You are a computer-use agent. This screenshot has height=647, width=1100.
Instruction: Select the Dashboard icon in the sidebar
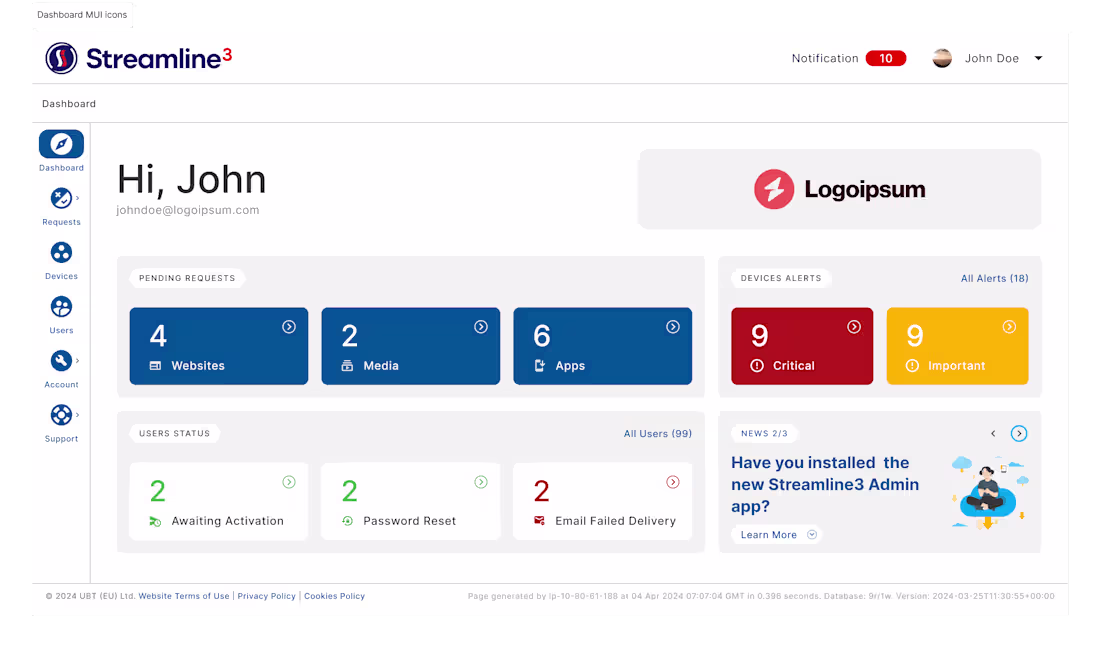(x=61, y=145)
